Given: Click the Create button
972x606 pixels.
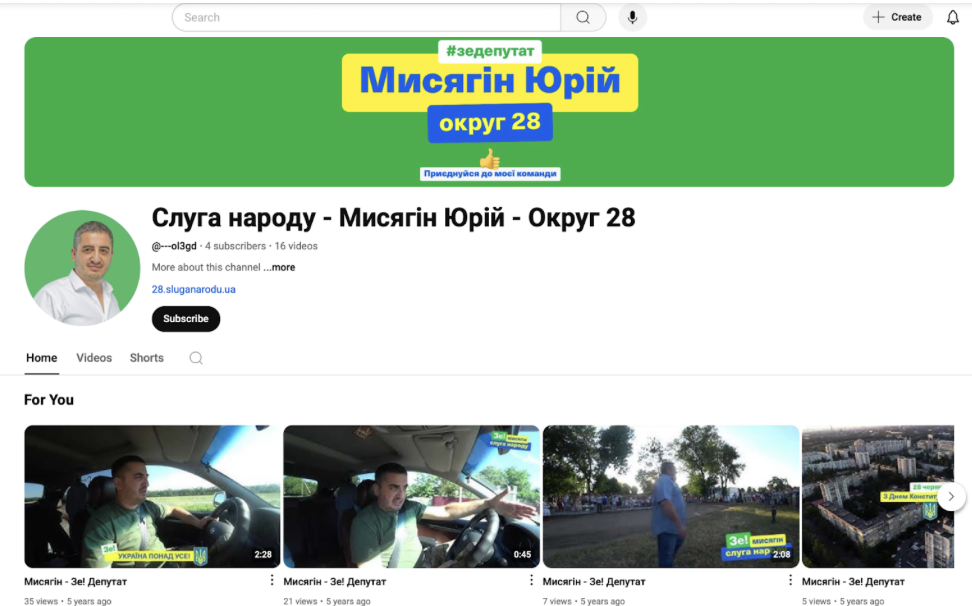Looking at the screenshot, I should pyautogui.click(x=897, y=17).
